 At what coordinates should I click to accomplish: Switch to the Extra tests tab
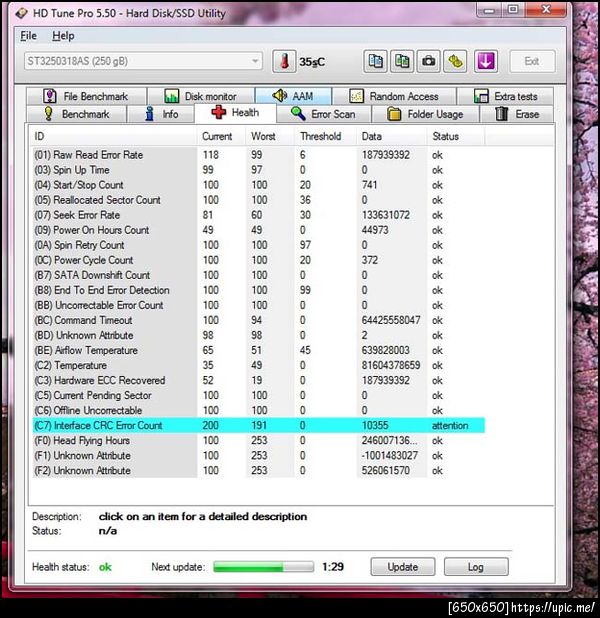click(x=505, y=96)
